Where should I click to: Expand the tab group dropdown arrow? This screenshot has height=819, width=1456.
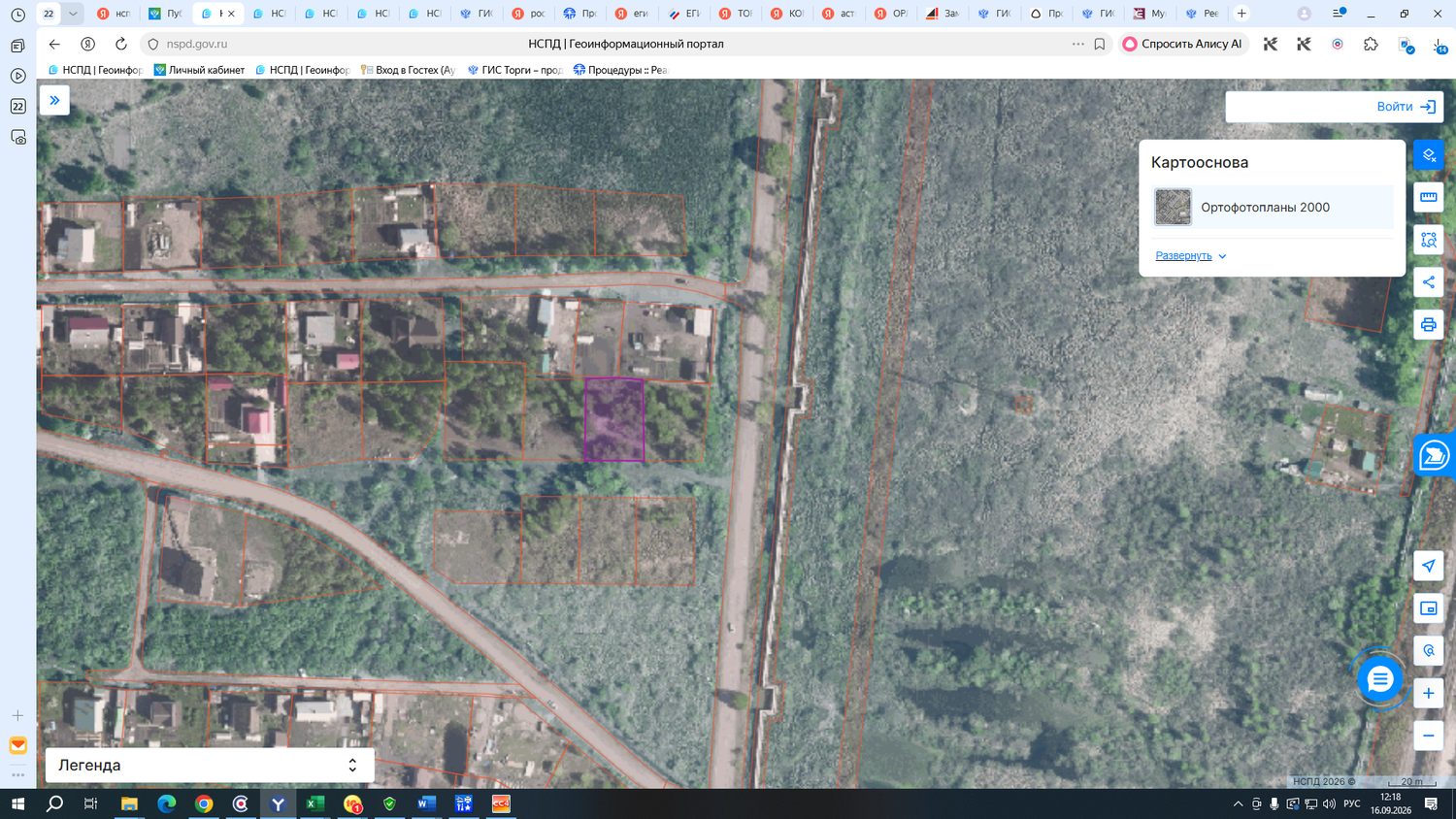(x=72, y=14)
